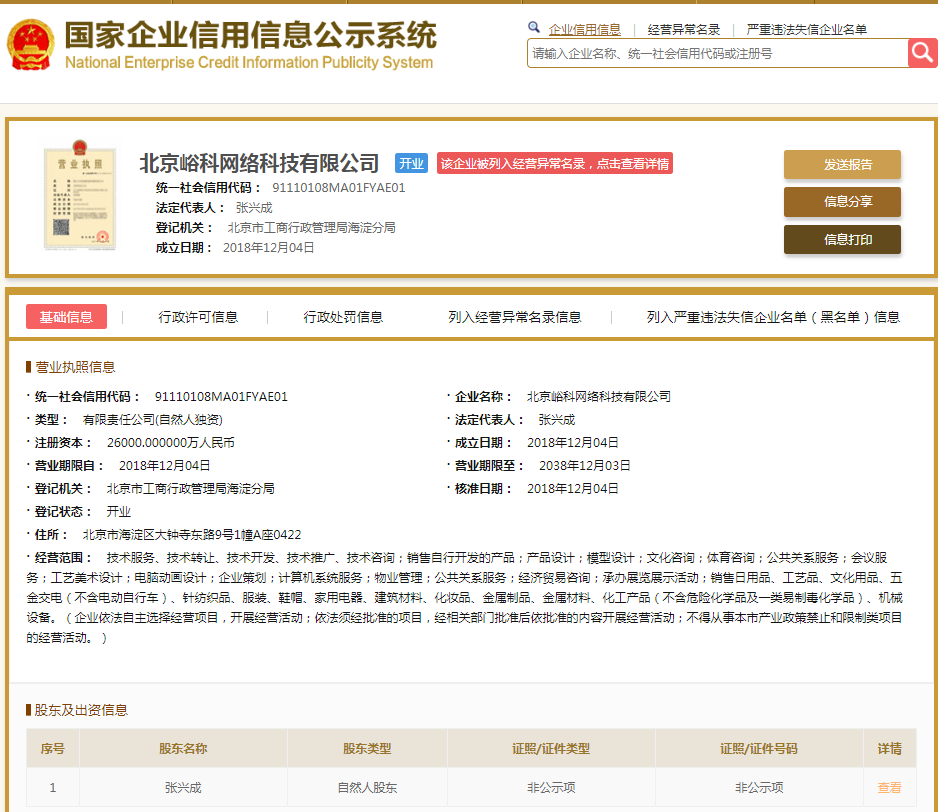Image resolution: width=938 pixels, height=812 pixels.
Task: Click 查看 link for shareholder 张兴成
Action: pyautogui.click(x=889, y=788)
